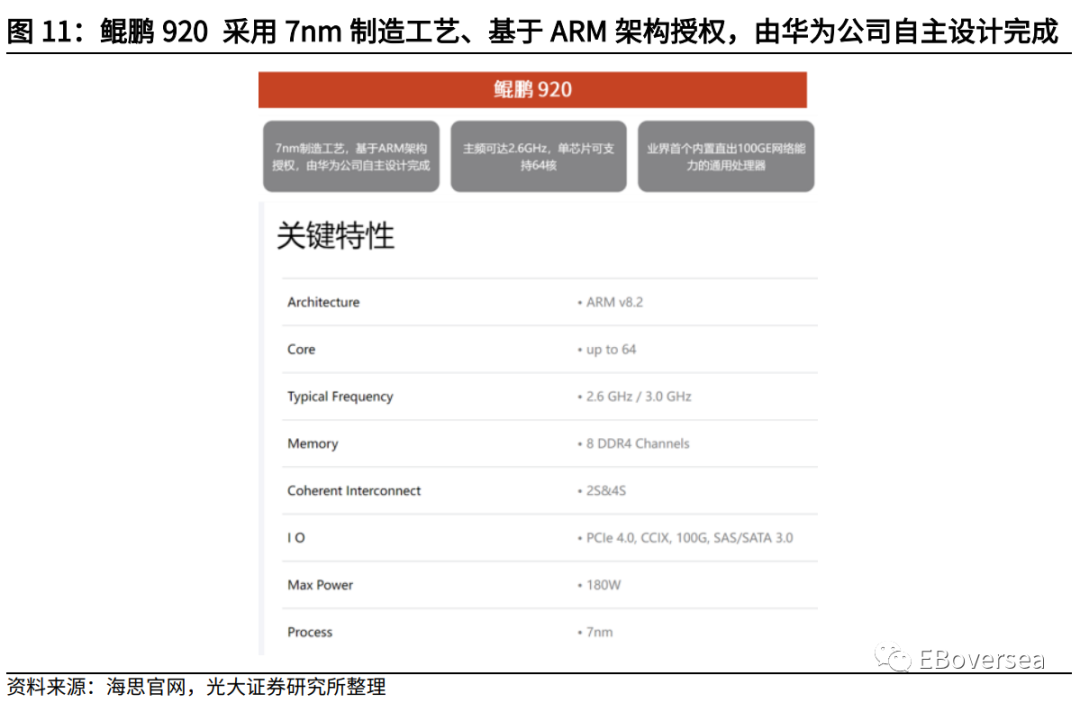Click the Max Power label
The height and width of the screenshot is (703, 1080).
pos(320,585)
